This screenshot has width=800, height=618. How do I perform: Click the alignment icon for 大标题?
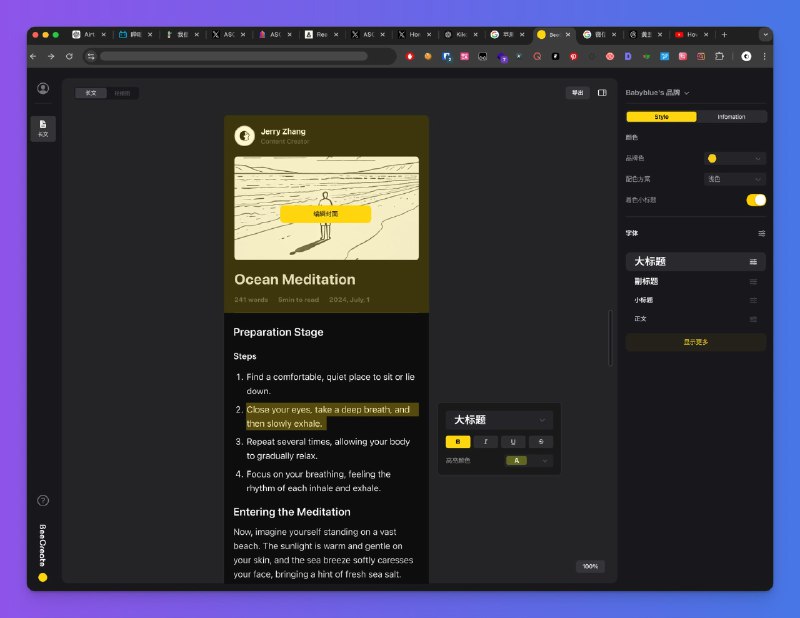click(753, 262)
